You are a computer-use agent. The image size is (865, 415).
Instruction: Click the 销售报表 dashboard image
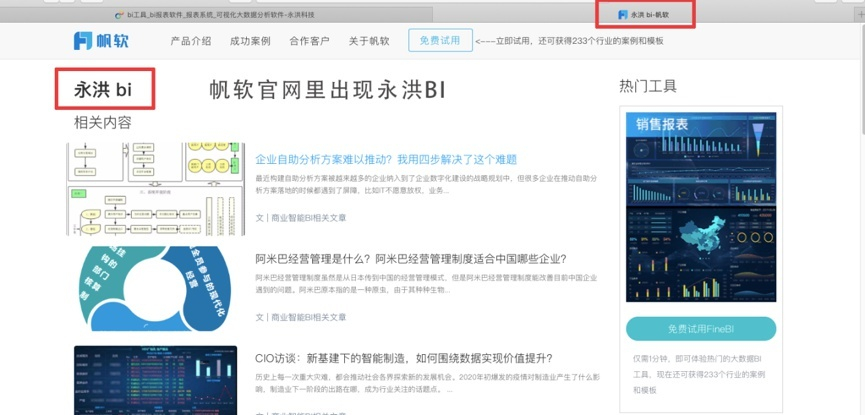coord(701,207)
